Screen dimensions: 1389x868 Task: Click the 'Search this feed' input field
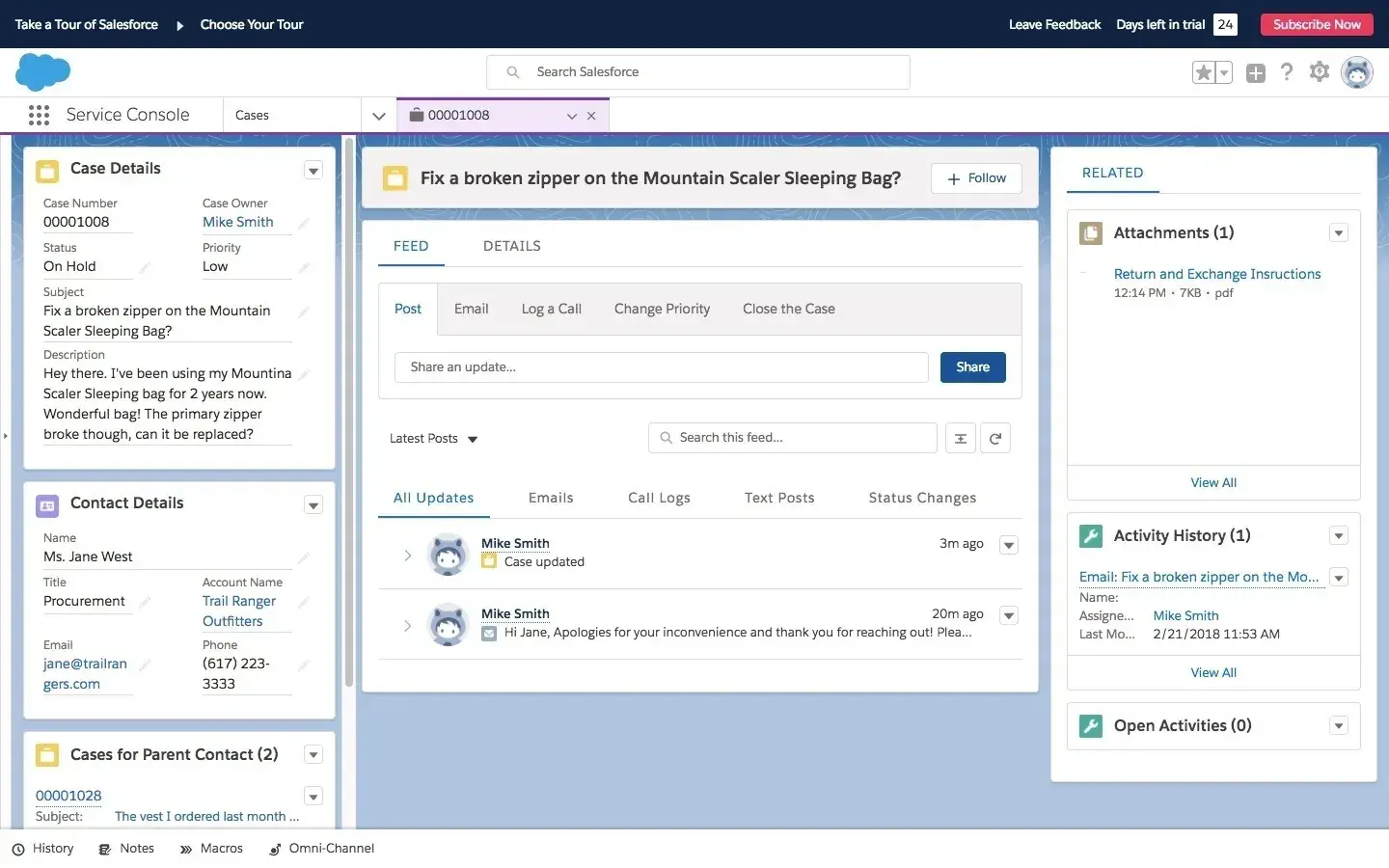point(791,437)
